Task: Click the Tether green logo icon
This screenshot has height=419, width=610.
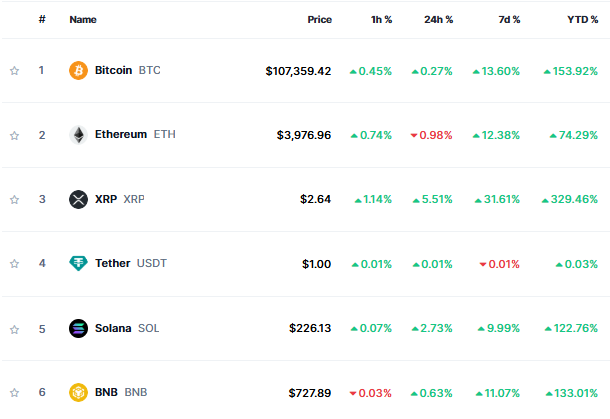Action: pos(78,263)
